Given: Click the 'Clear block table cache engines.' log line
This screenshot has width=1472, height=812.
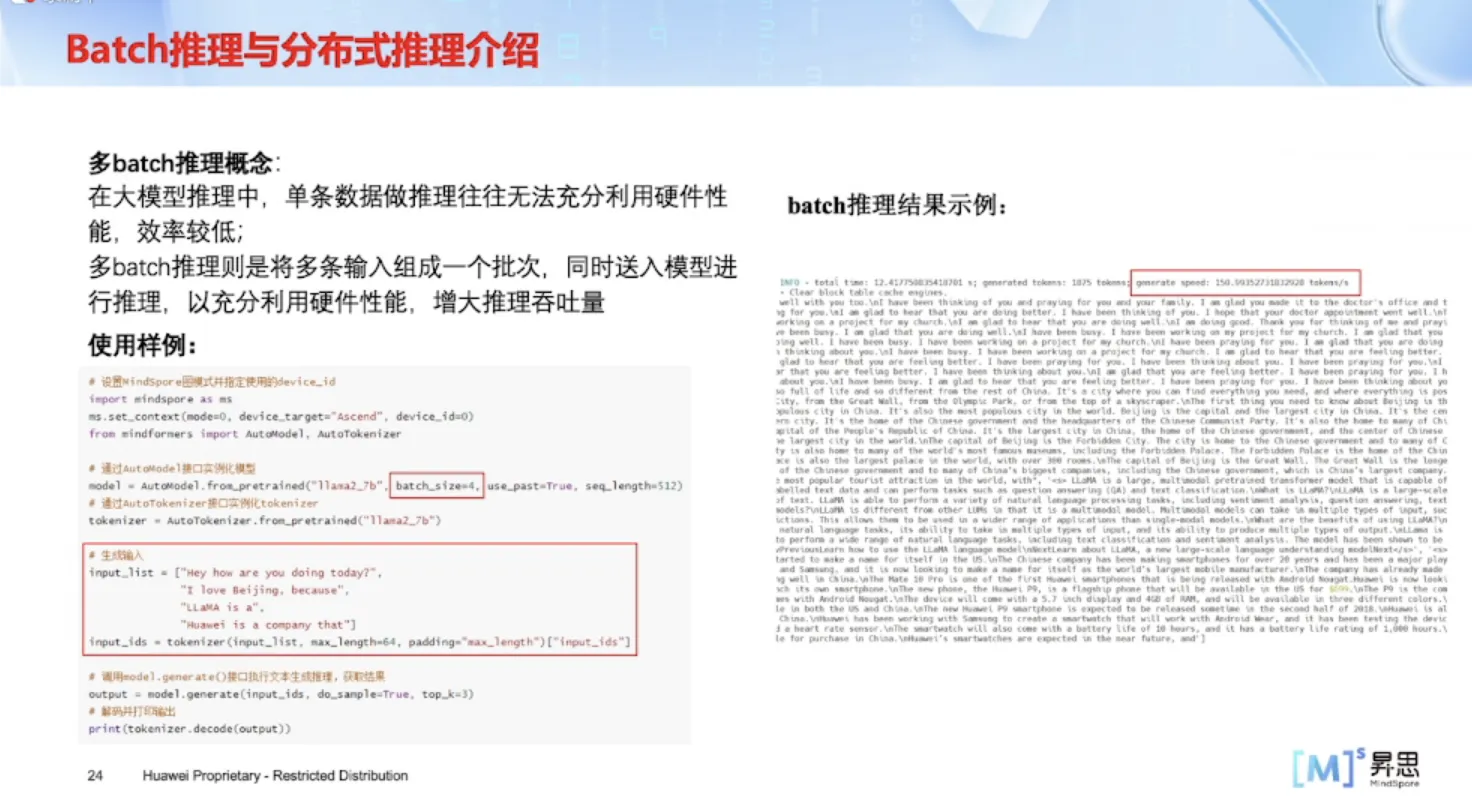Looking at the screenshot, I should [869, 292].
